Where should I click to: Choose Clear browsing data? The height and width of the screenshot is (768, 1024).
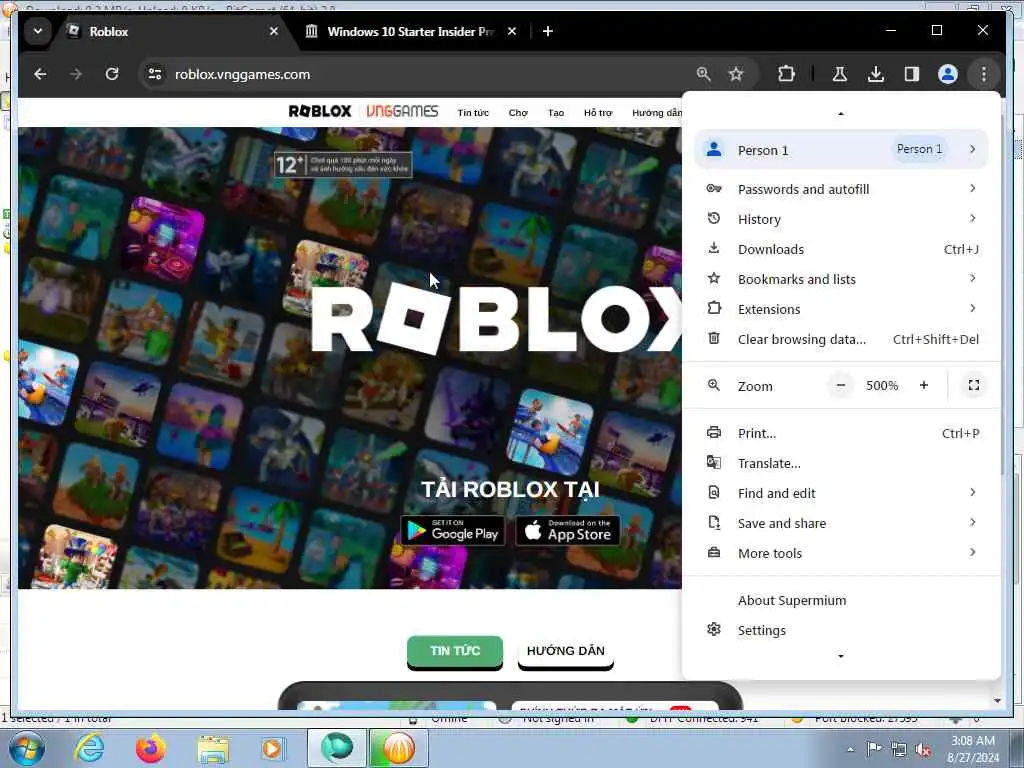(x=841, y=339)
